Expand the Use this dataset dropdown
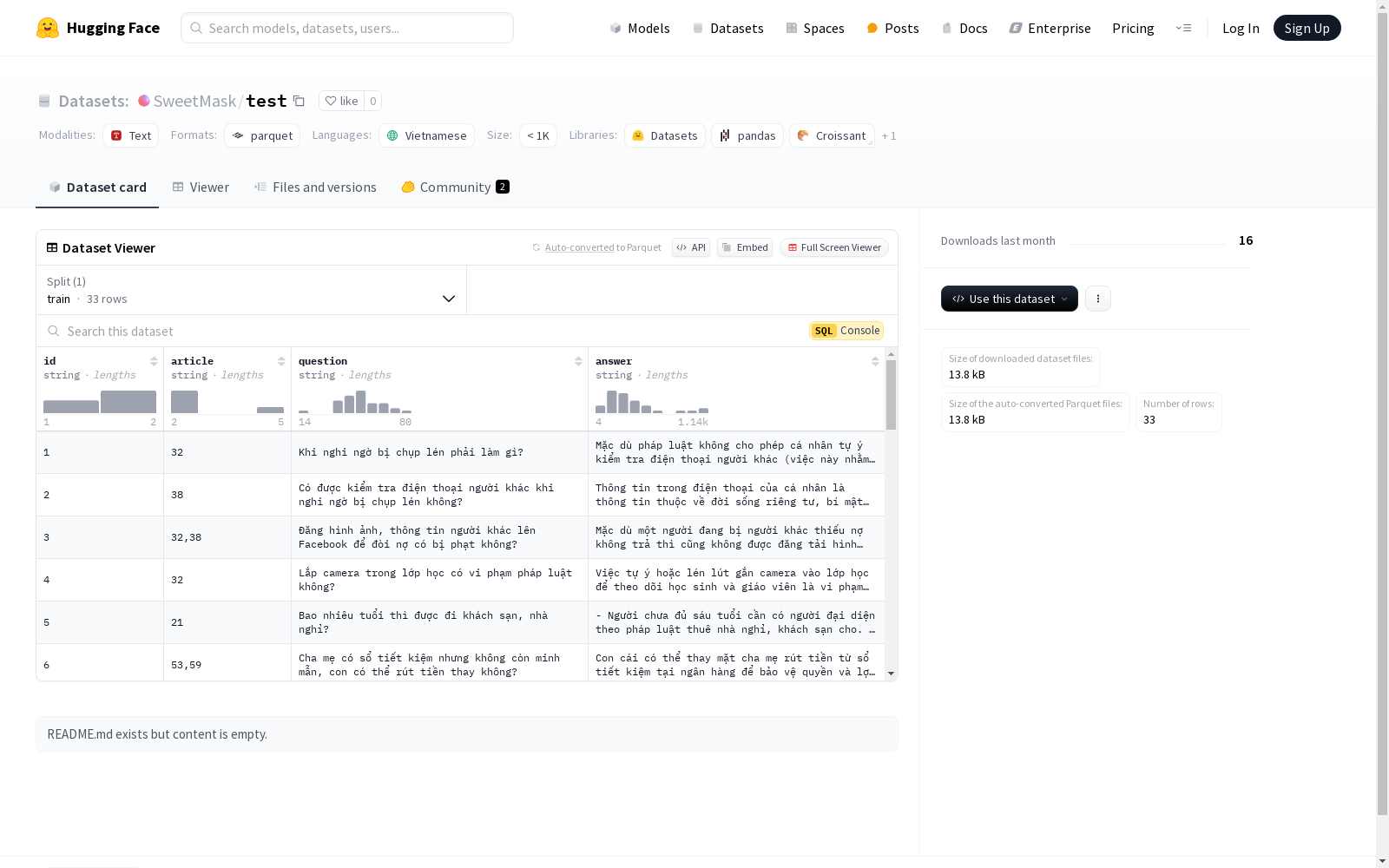 pyautogui.click(x=1010, y=299)
